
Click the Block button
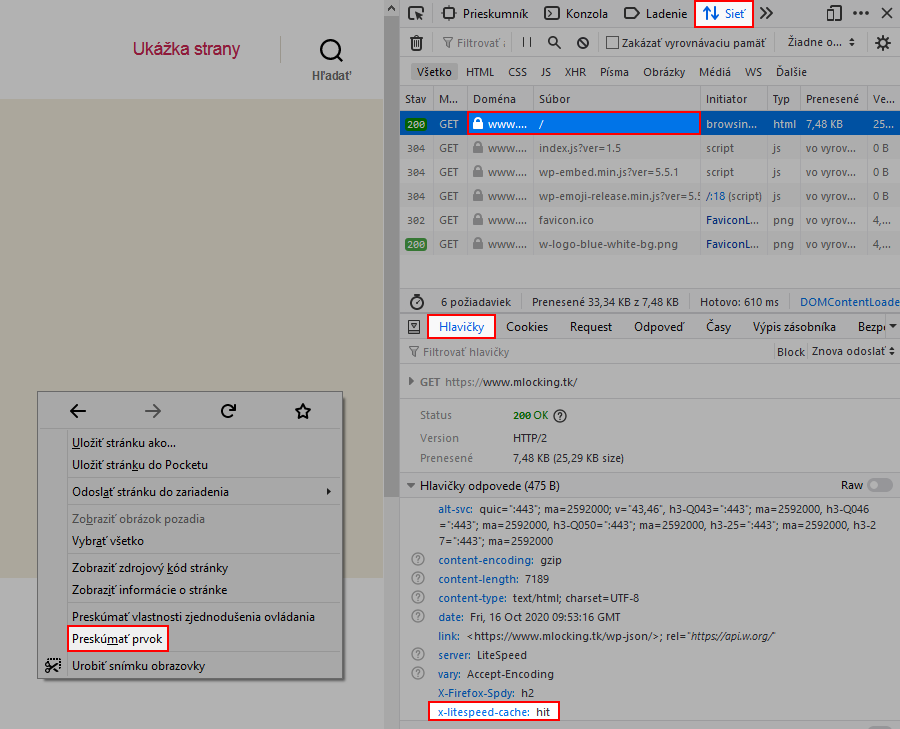point(790,352)
